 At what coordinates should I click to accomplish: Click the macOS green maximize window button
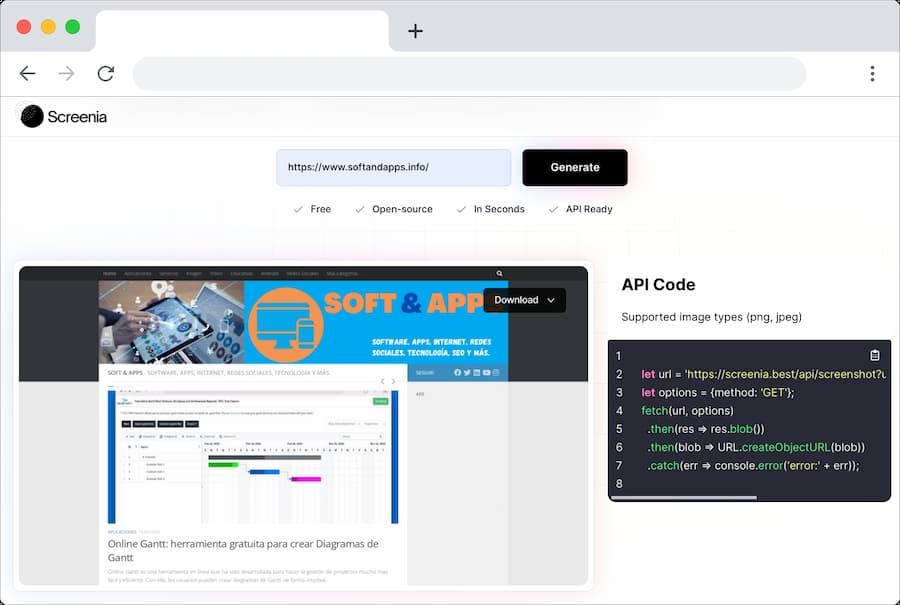tap(72, 27)
